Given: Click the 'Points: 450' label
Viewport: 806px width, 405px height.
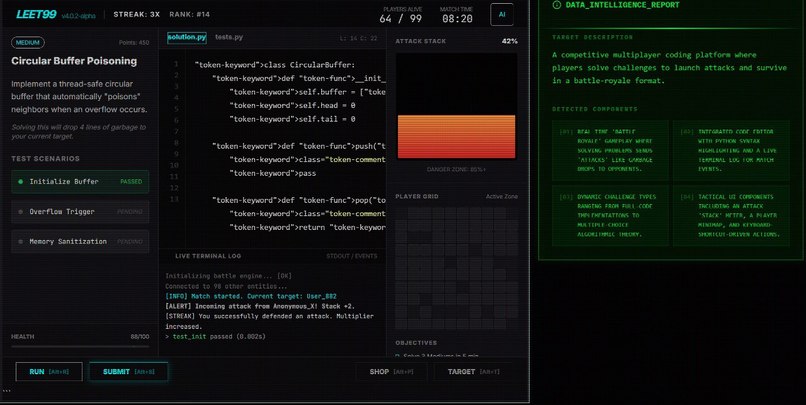Looking at the screenshot, I should coord(134,43).
